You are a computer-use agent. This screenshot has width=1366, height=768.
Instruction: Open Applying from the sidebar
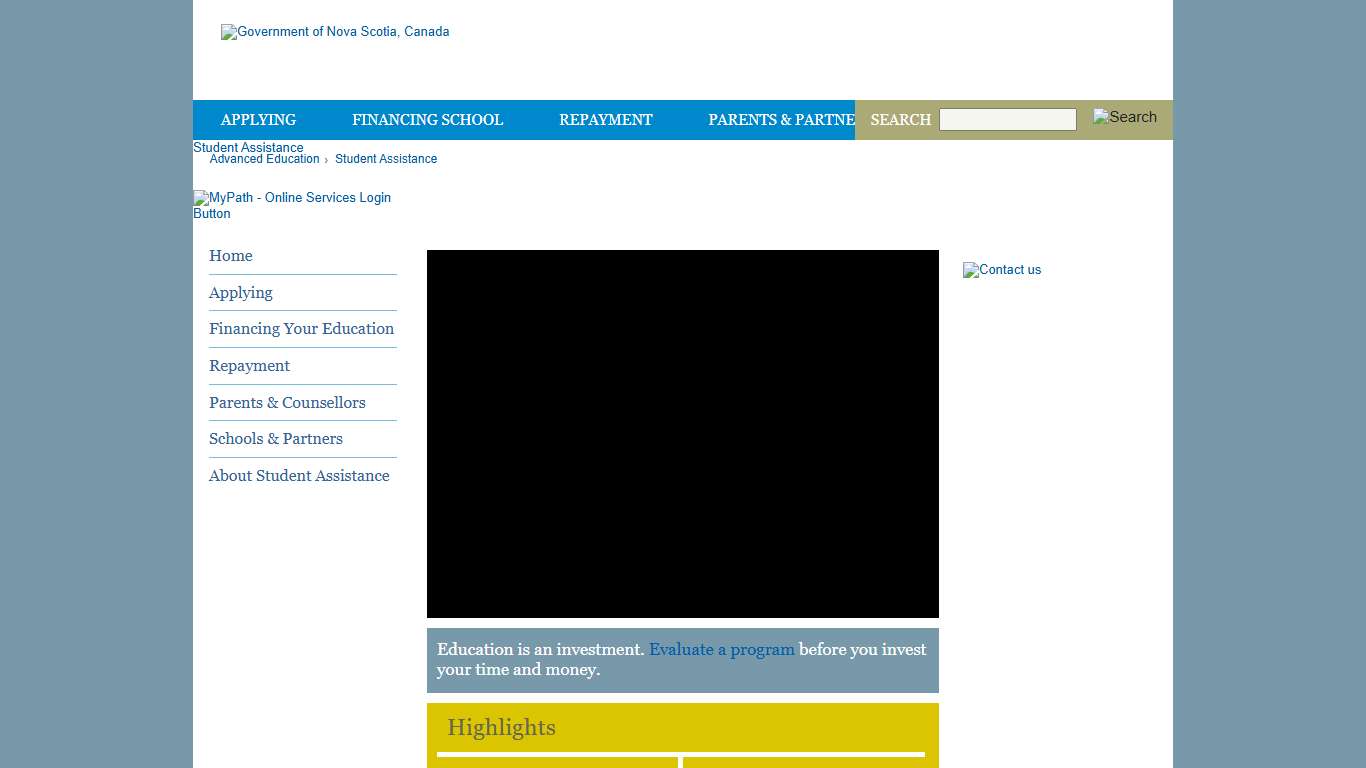240,293
